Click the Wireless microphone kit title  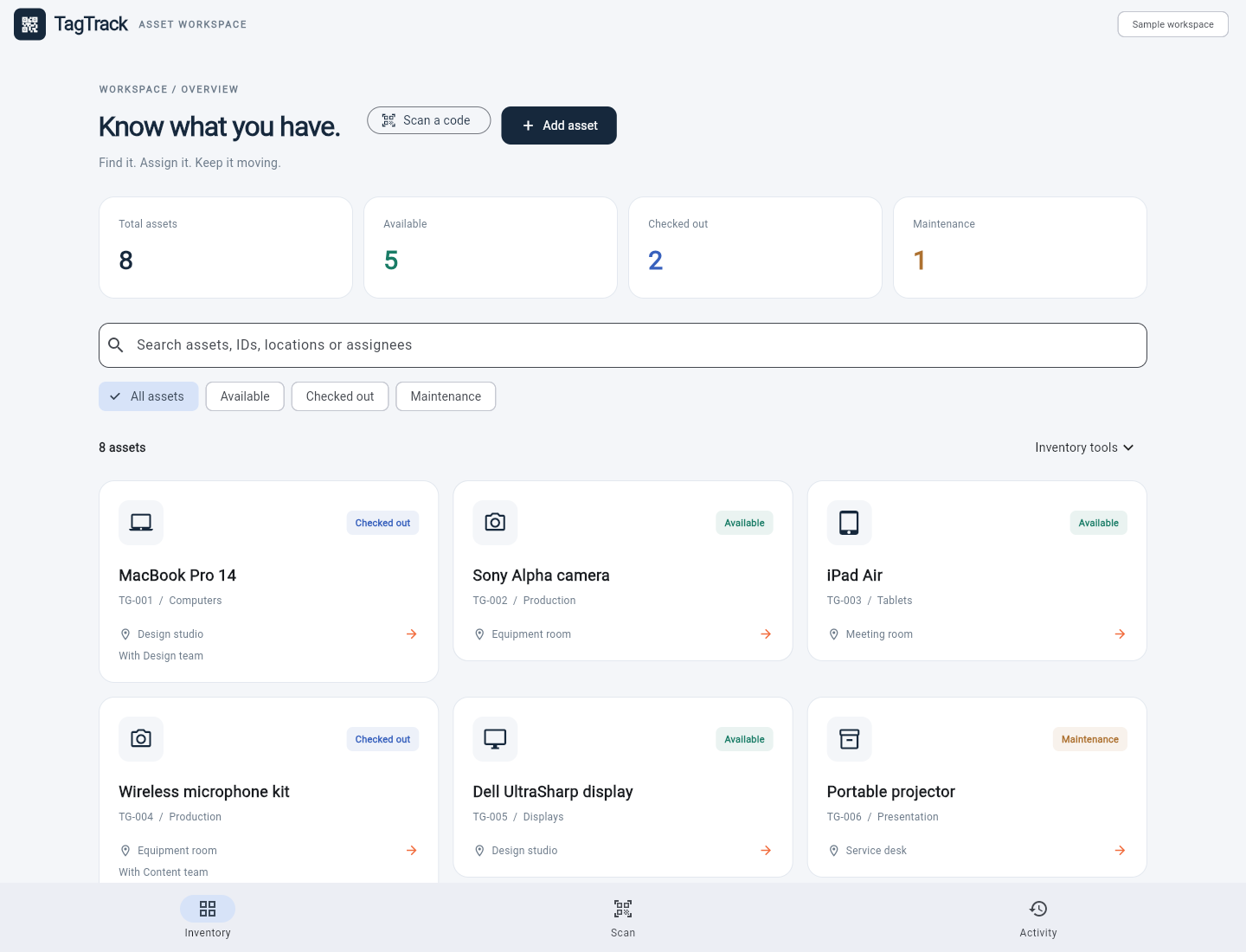(204, 792)
